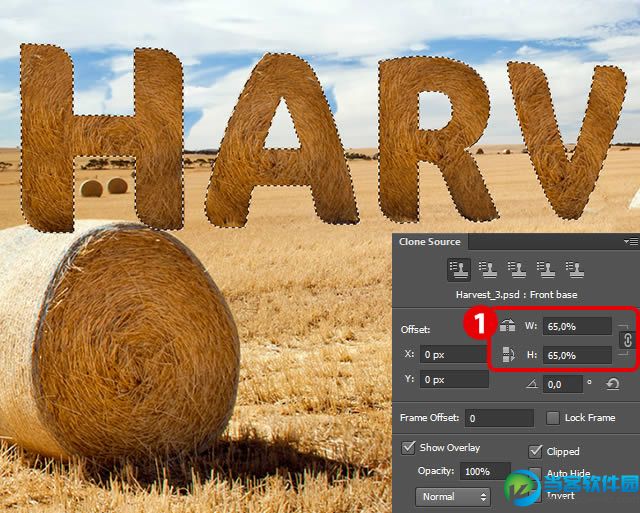The width and height of the screenshot is (640, 513).
Task: Uncheck the Clipped checkbox
Action: [535, 451]
